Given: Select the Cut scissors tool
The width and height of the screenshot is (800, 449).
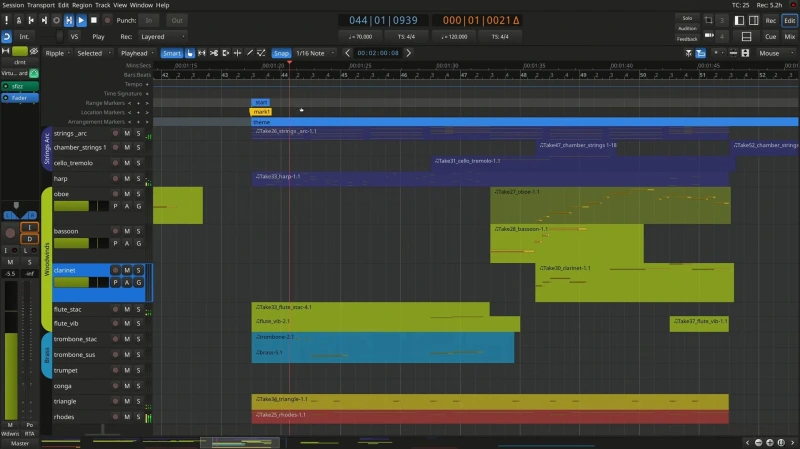Looking at the screenshot, I should pyautogui.click(x=214, y=53).
